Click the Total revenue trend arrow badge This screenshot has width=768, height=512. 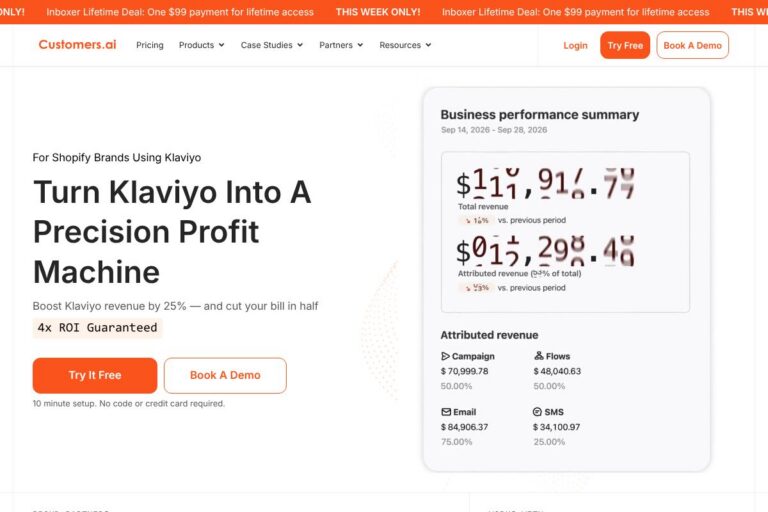[476, 220]
